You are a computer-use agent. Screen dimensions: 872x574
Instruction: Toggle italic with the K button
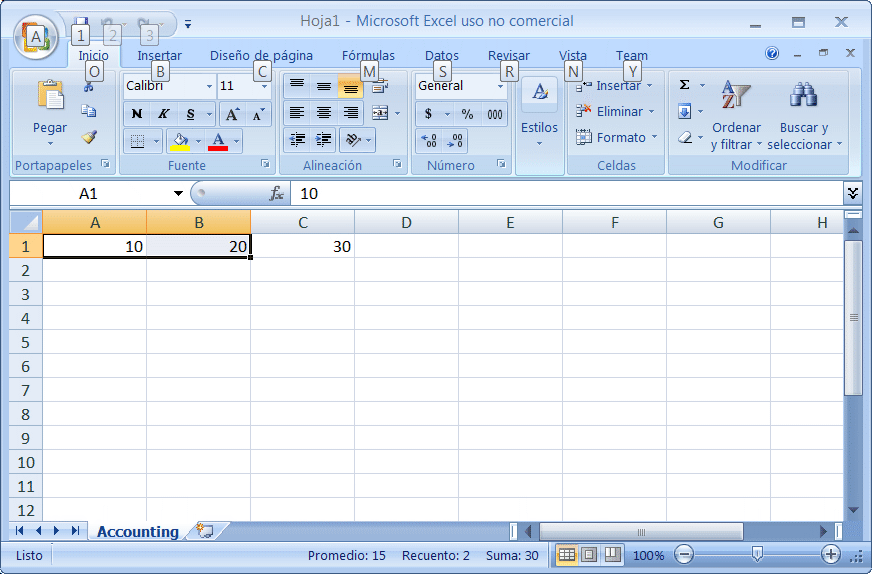pos(163,114)
